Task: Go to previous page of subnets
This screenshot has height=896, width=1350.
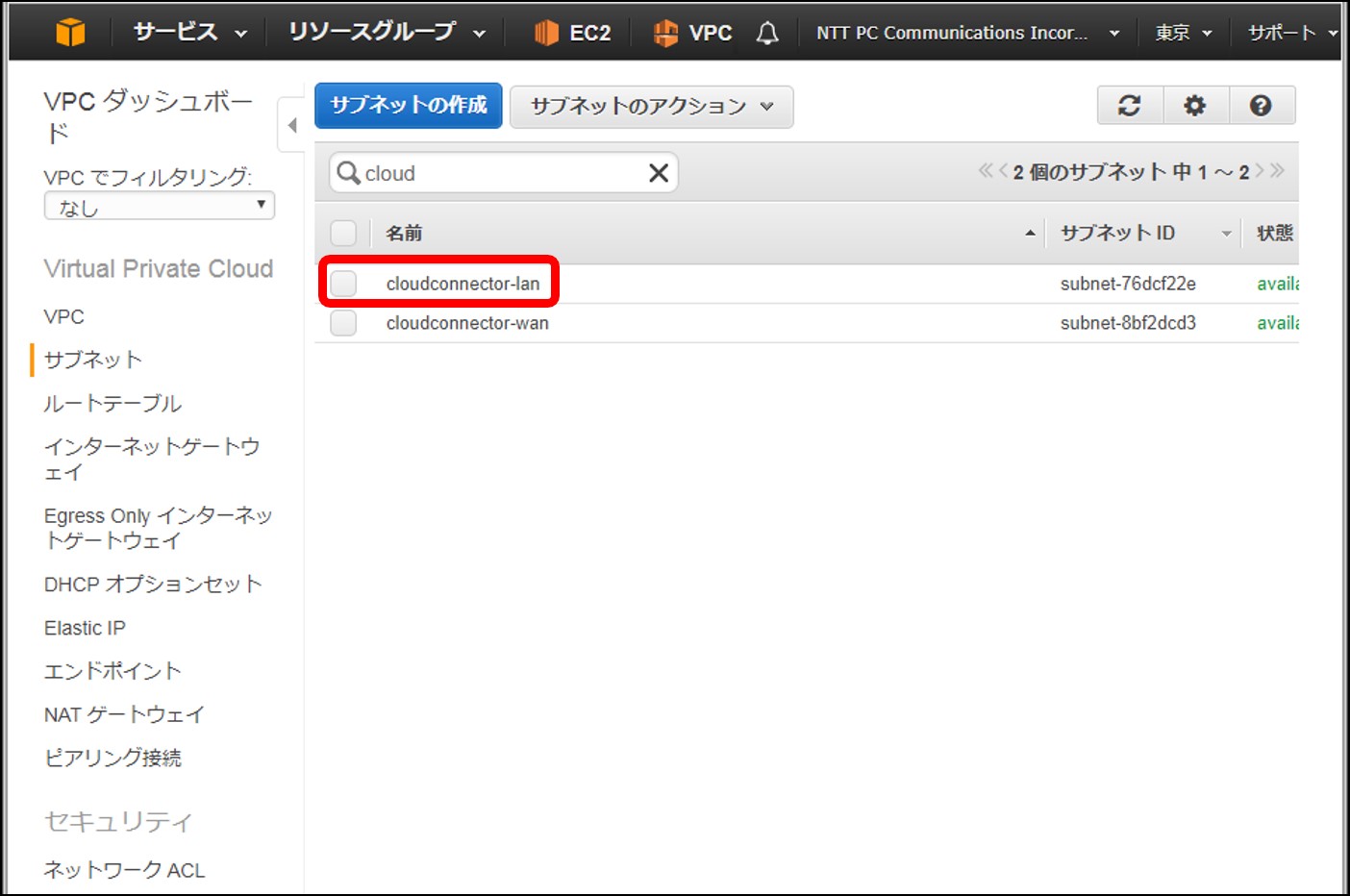Action: click(1003, 171)
